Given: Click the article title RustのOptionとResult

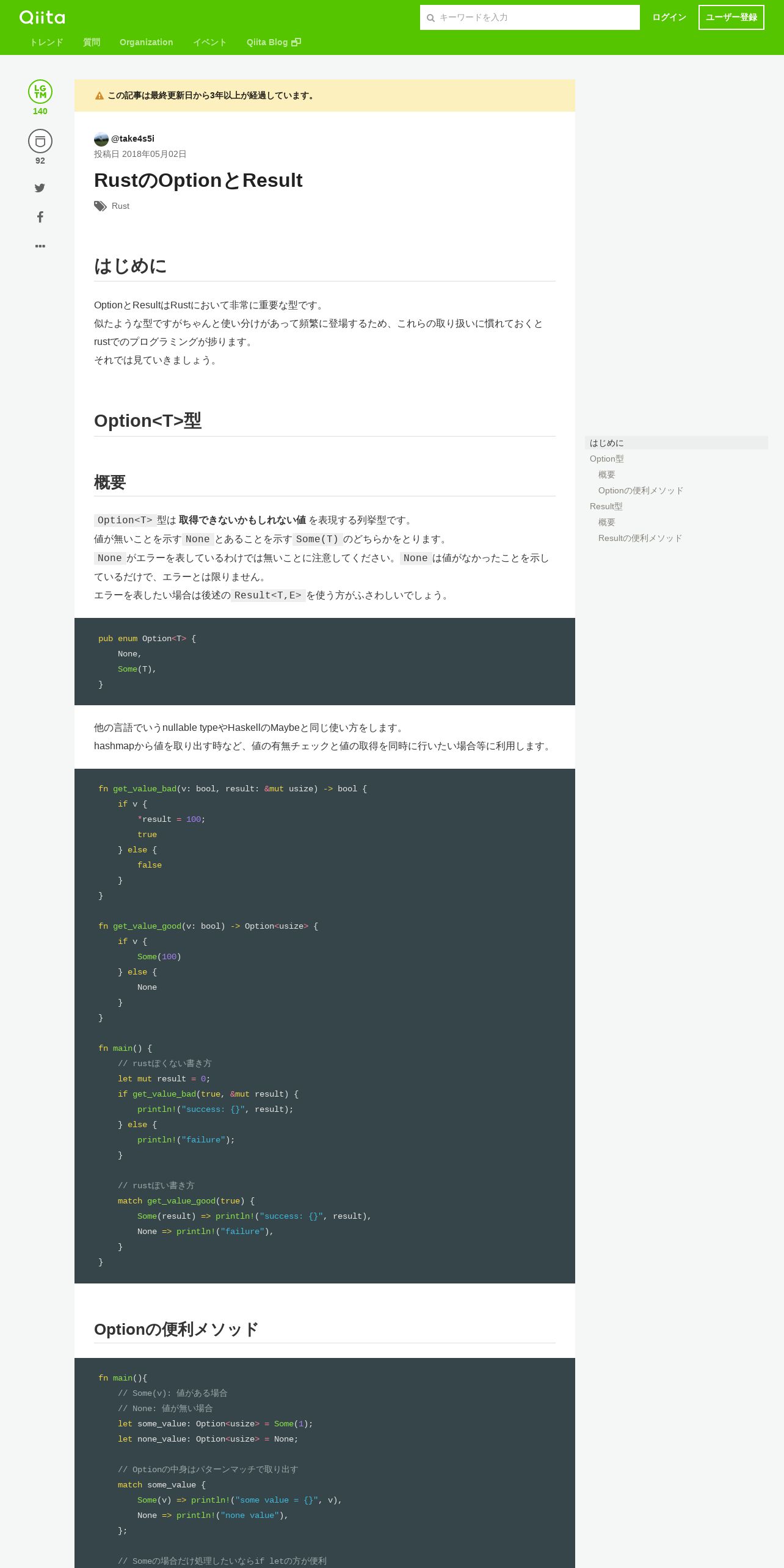Looking at the screenshot, I should point(198,180).
